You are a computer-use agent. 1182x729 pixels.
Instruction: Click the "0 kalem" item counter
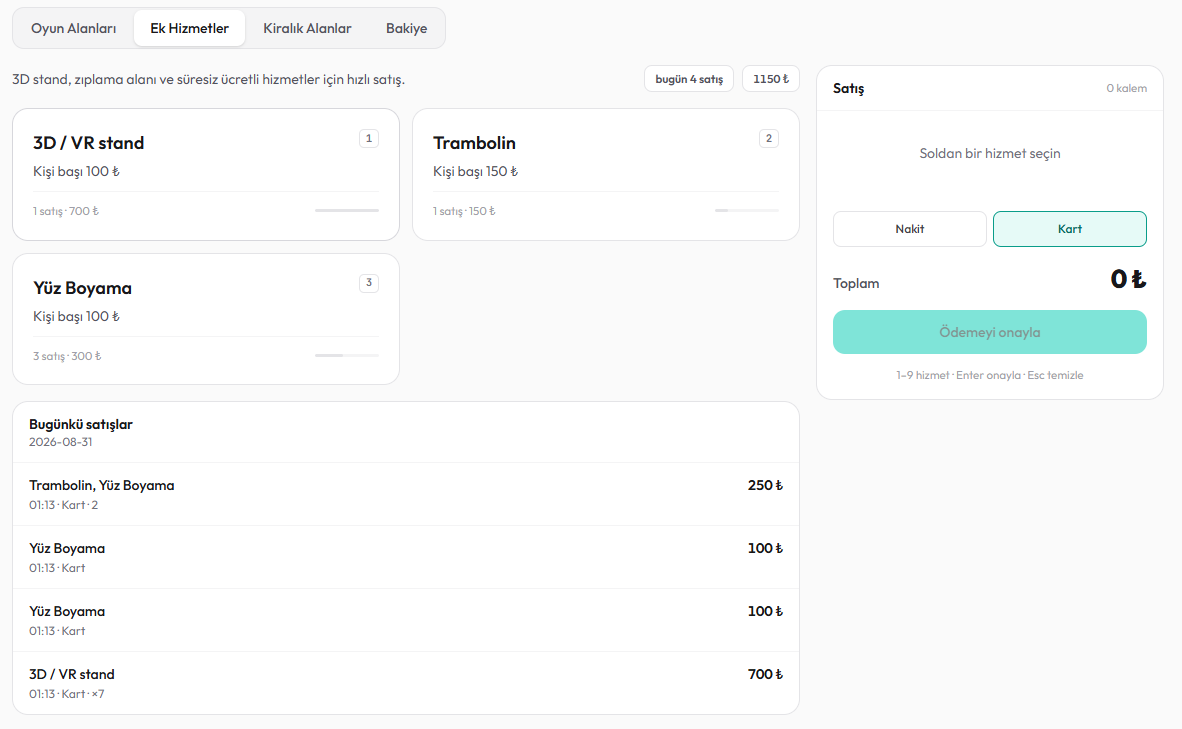[1126, 88]
